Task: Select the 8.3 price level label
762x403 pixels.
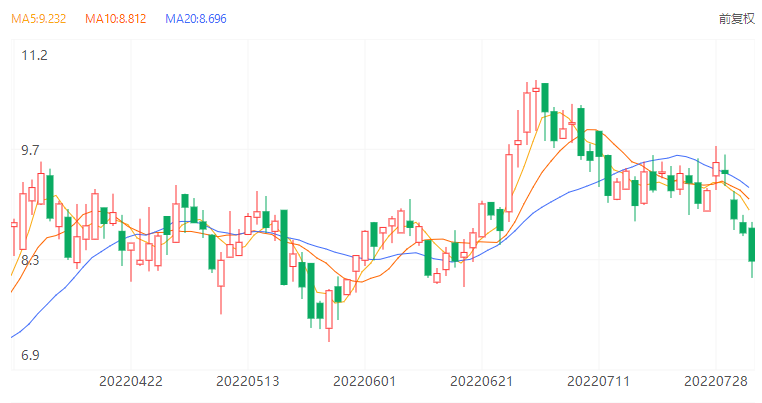Action: [35, 260]
